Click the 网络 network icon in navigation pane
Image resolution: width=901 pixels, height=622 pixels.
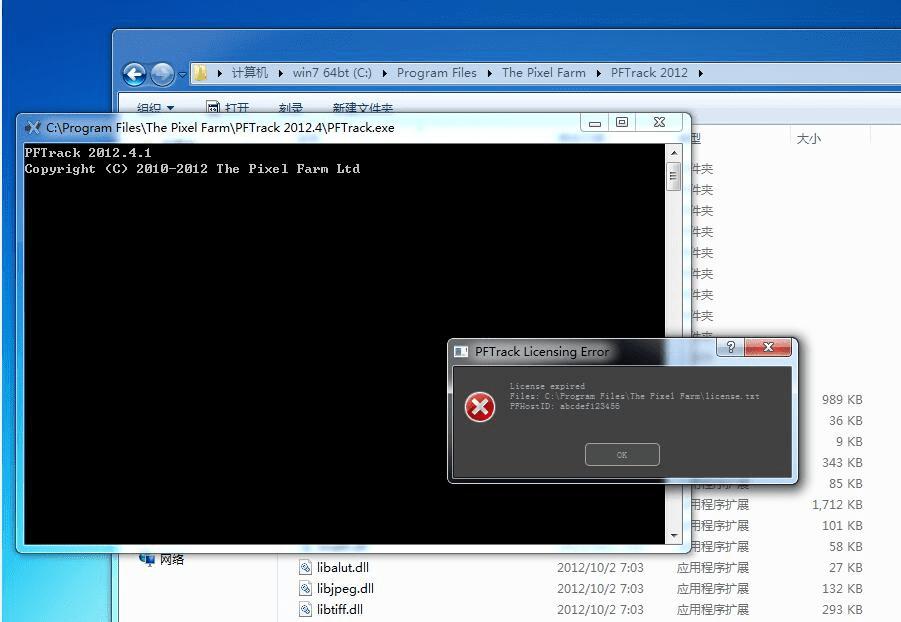(147, 559)
